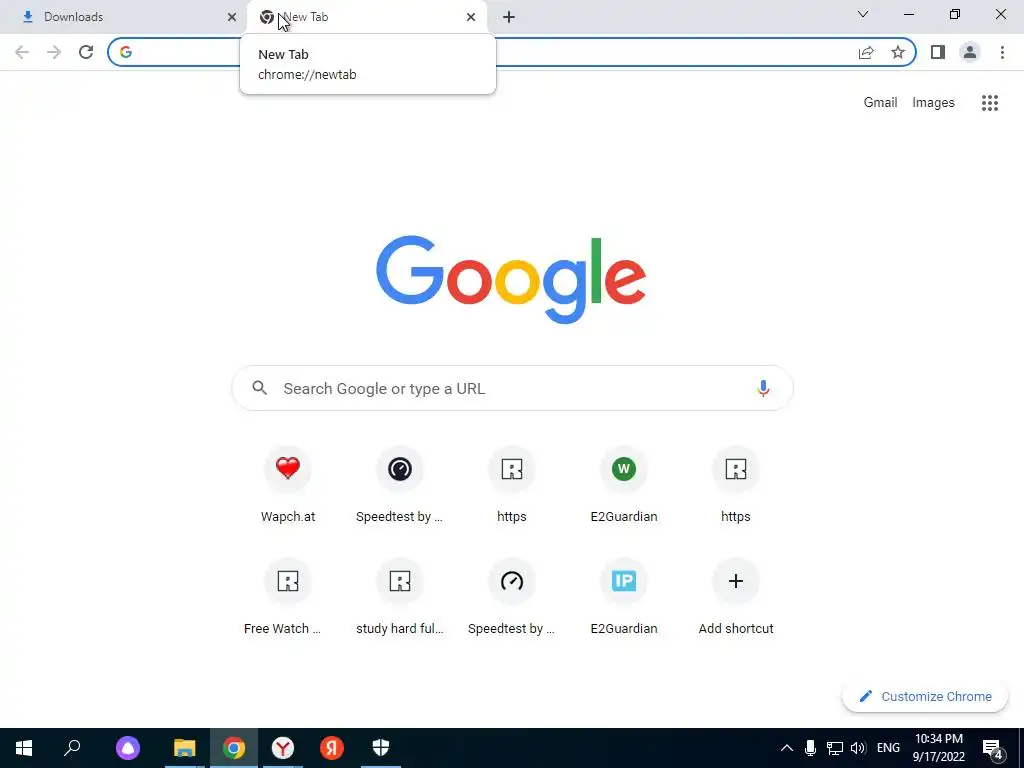This screenshot has width=1024, height=768.
Task: Open the Free Watch shortcut
Action: point(288,598)
